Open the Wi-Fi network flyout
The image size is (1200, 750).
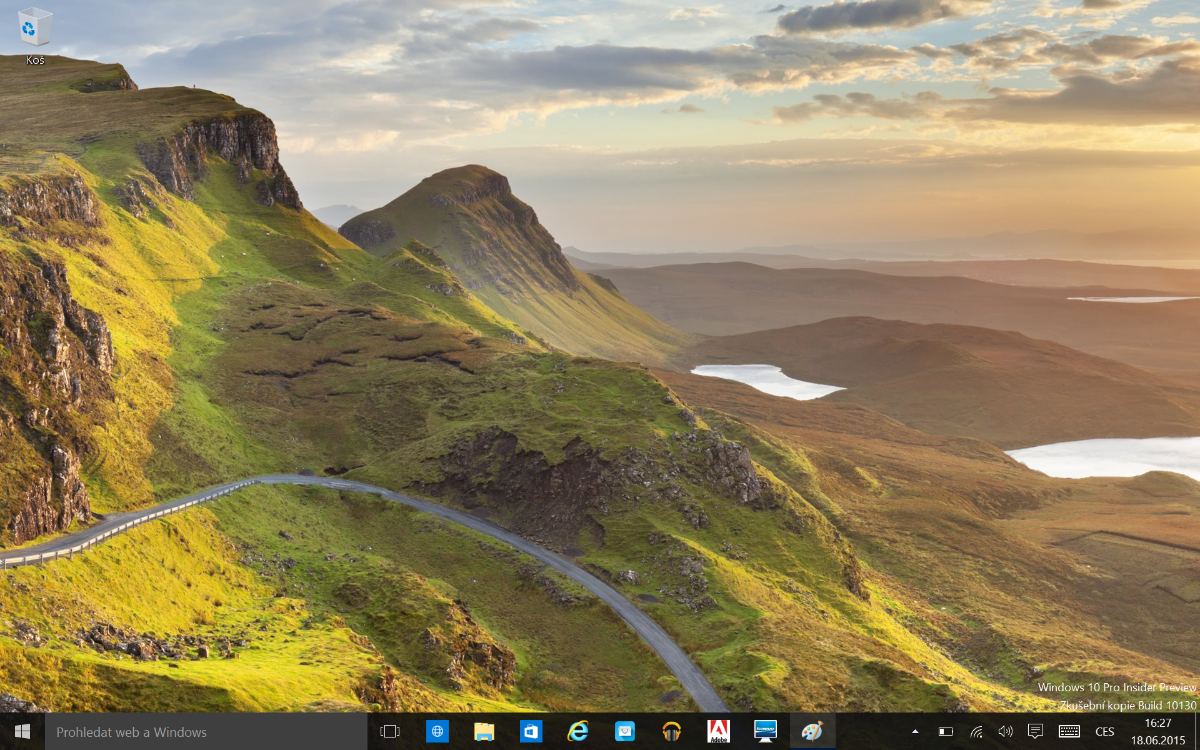tap(976, 732)
